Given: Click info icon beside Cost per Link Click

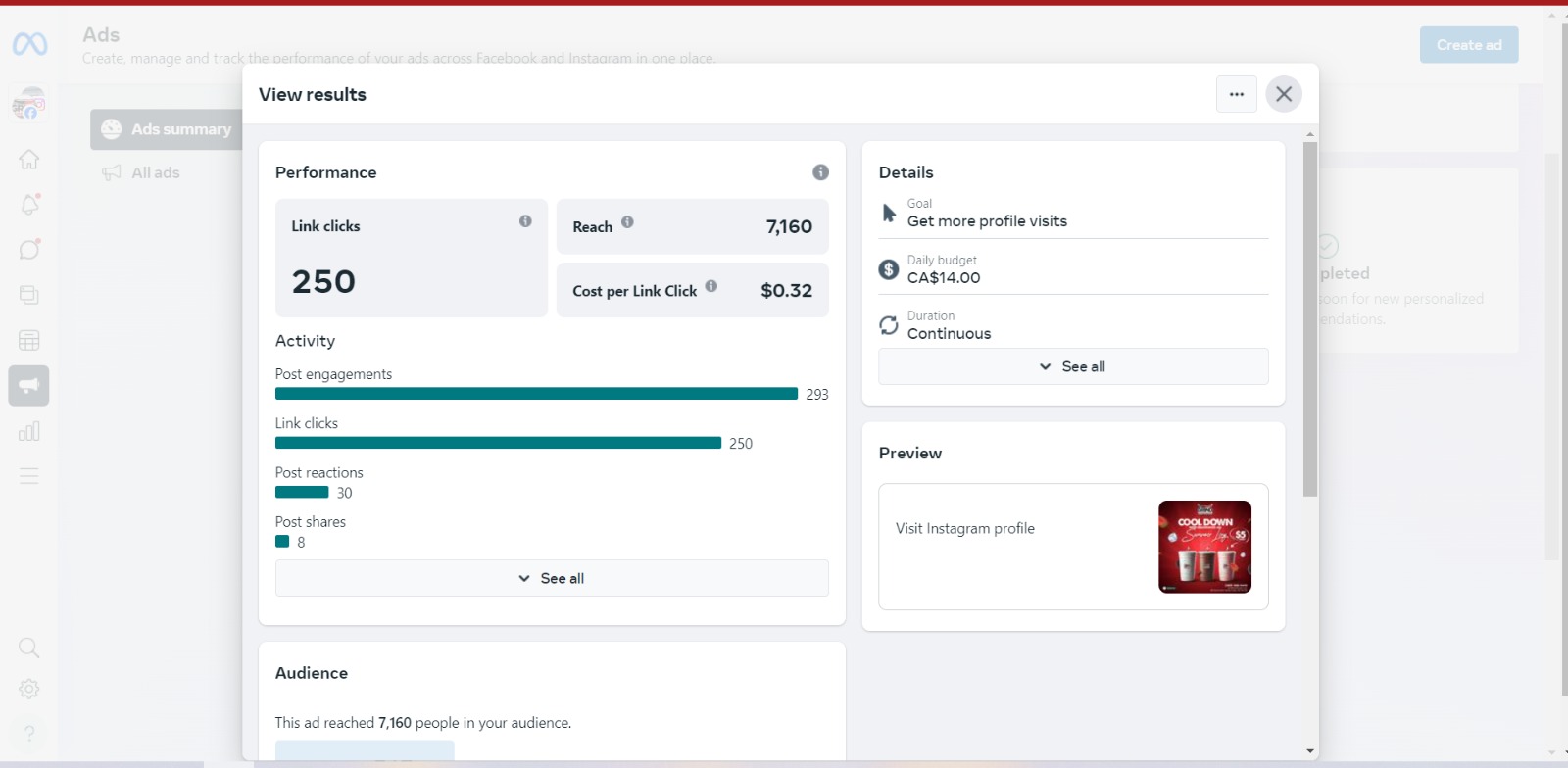Looking at the screenshot, I should tap(710, 286).
